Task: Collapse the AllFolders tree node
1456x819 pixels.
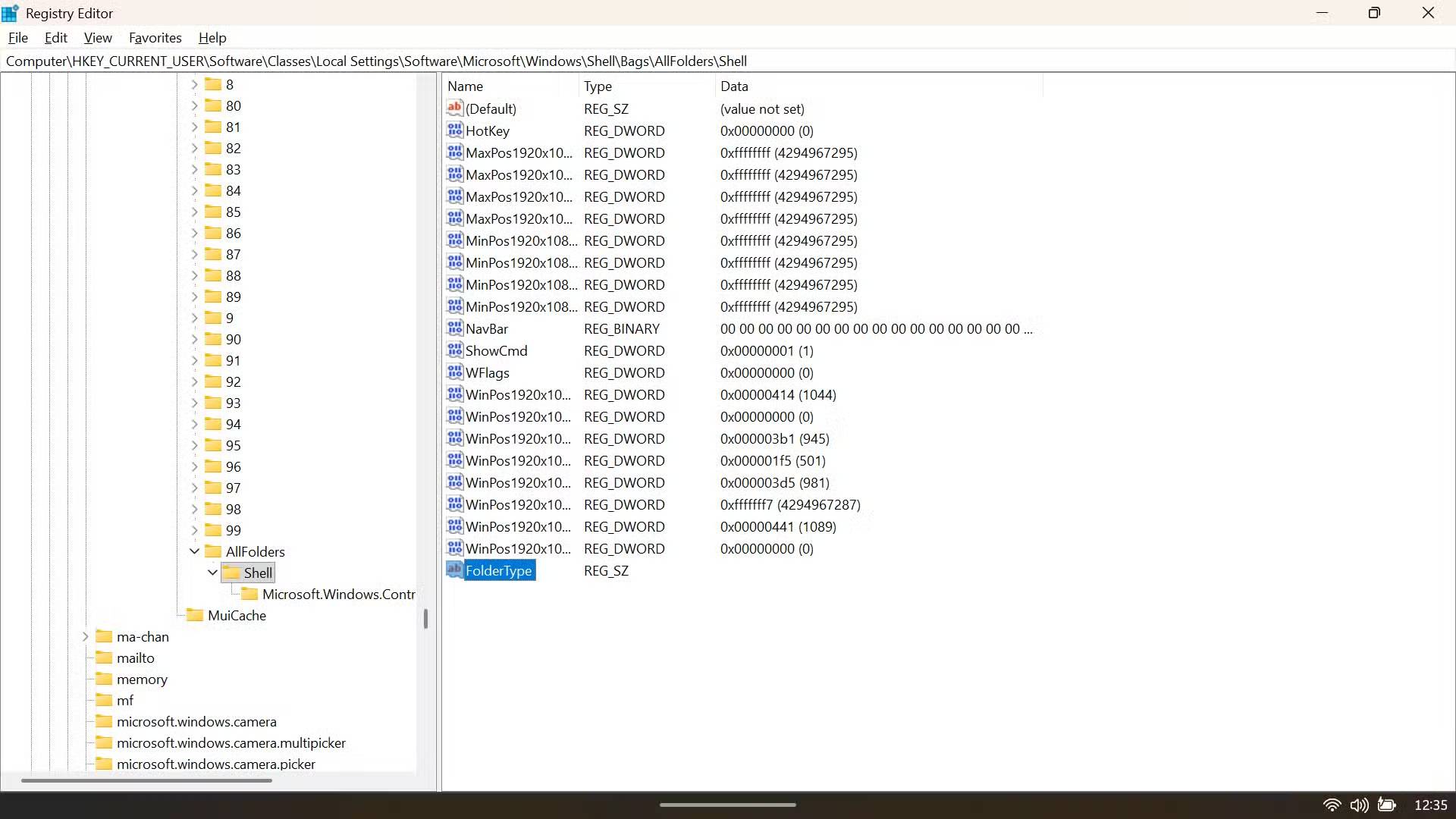Action: pyautogui.click(x=195, y=551)
